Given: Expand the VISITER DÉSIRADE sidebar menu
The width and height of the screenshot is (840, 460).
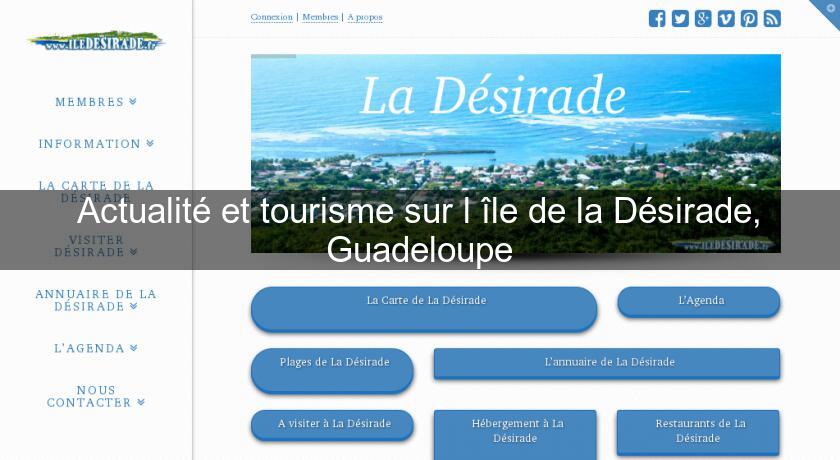Looking at the screenshot, I should 96,246.
